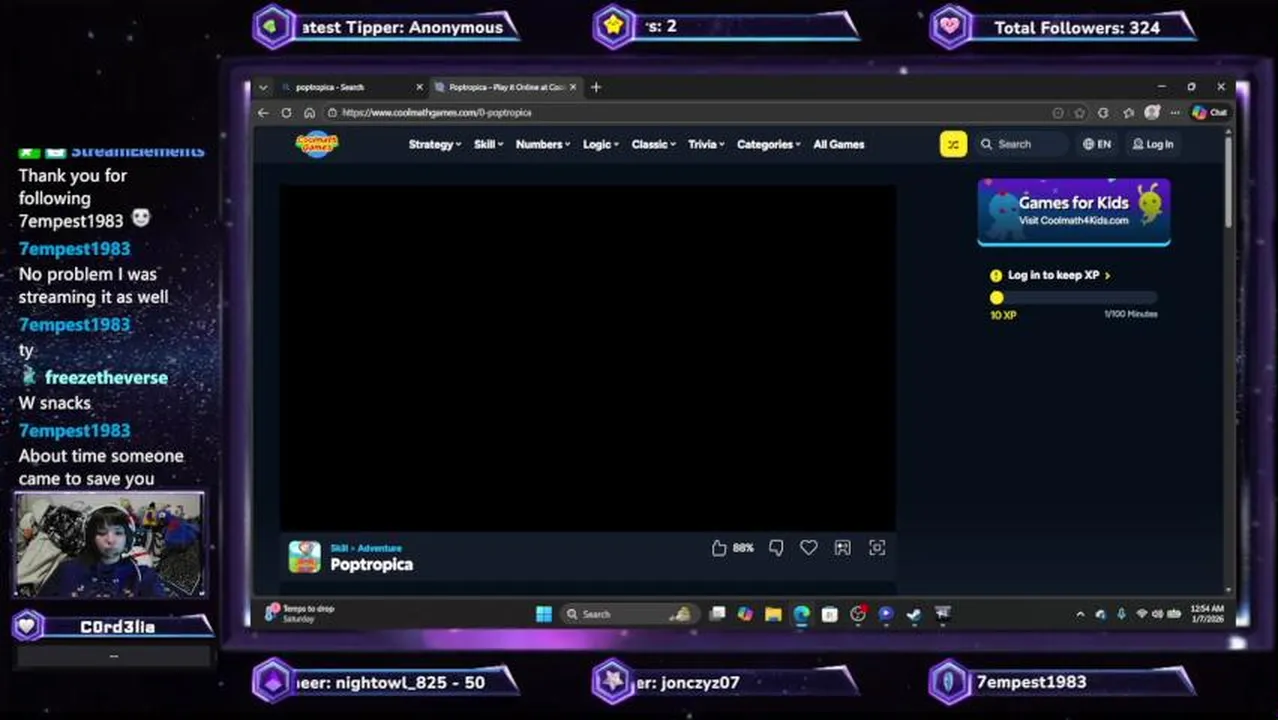Click the yellow random game shuffle button

[953, 144]
